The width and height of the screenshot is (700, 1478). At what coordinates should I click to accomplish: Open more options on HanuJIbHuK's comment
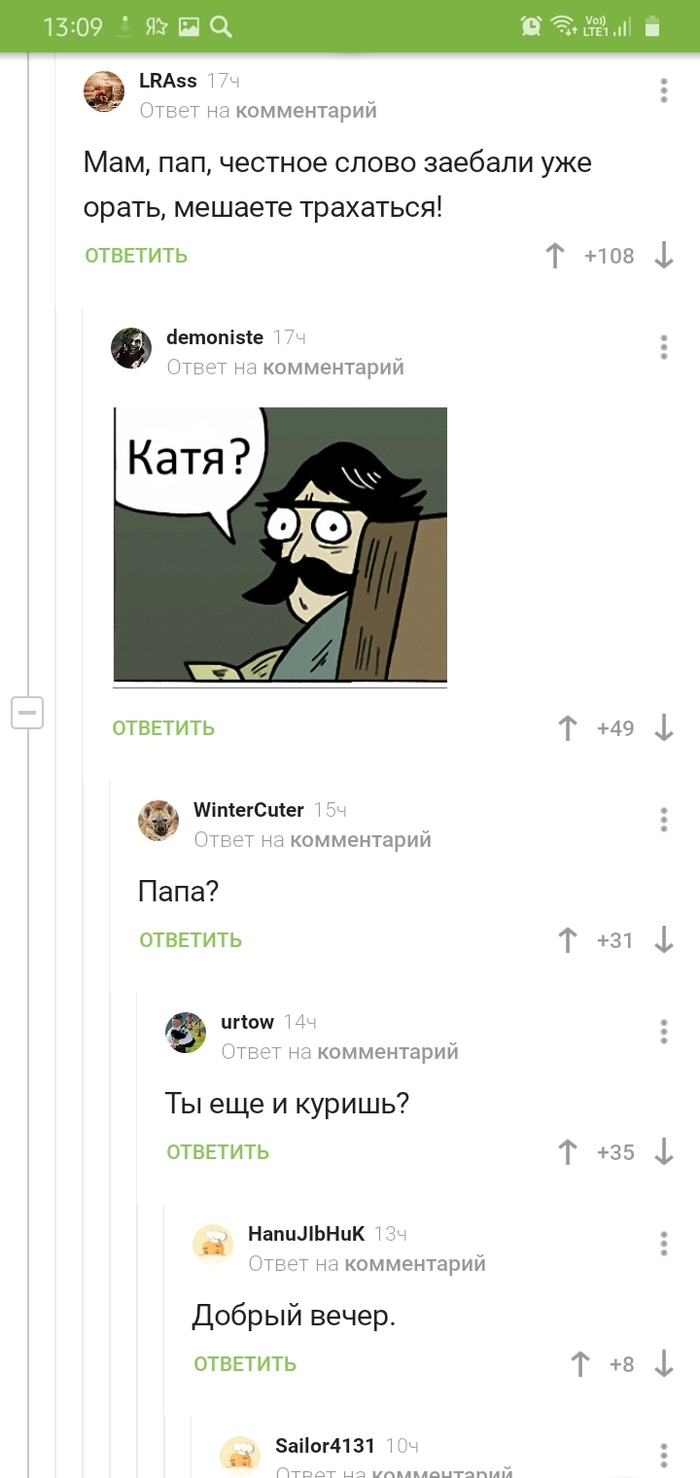coord(664,1243)
